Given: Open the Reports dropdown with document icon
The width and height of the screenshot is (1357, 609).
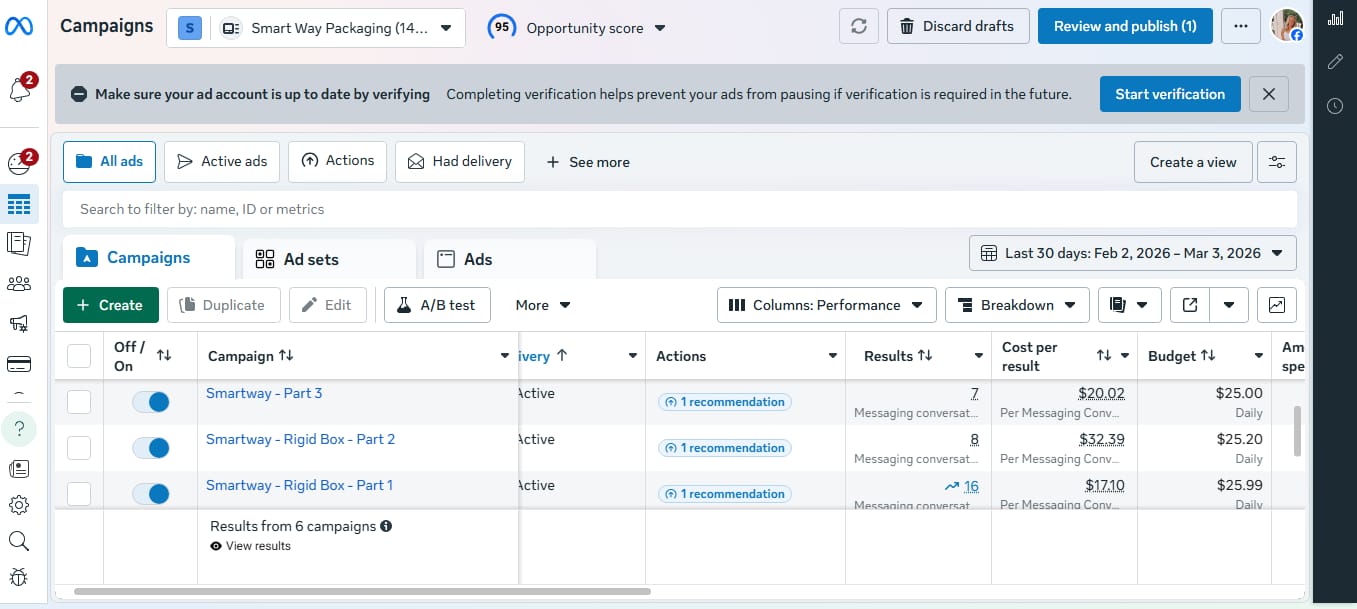Looking at the screenshot, I should 1130,305.
